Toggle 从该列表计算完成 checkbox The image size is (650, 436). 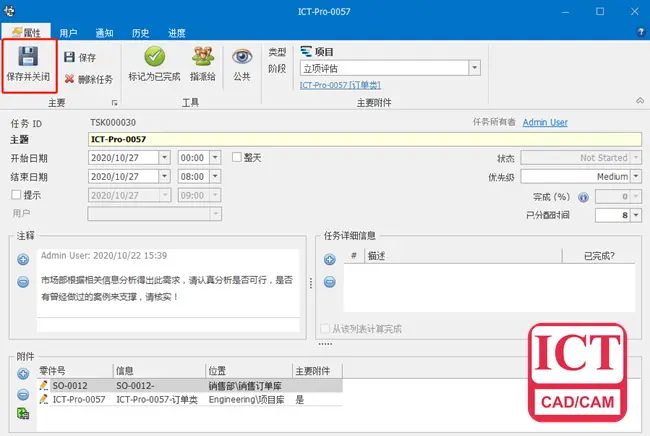pos(325,329)
